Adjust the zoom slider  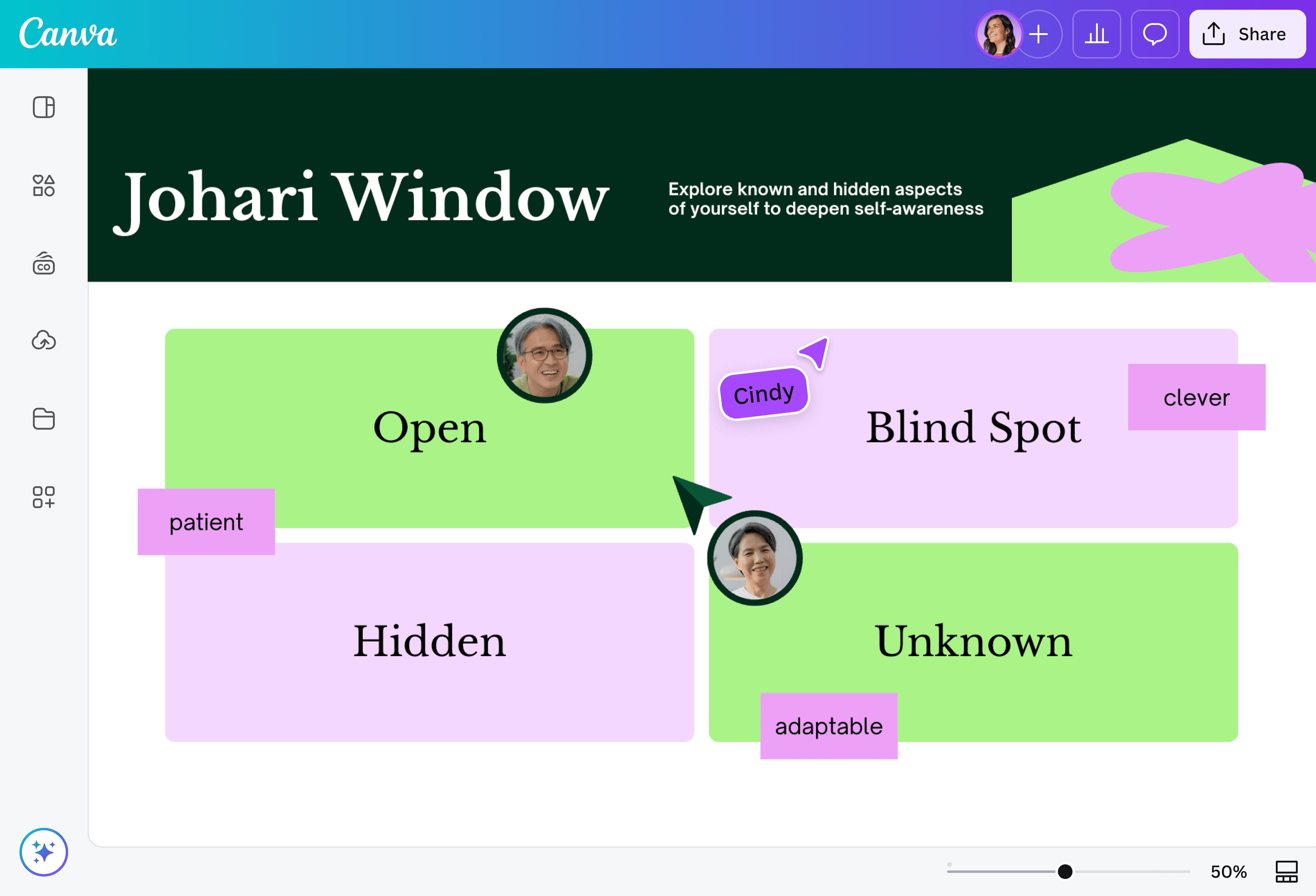(x=1065, y=872)
